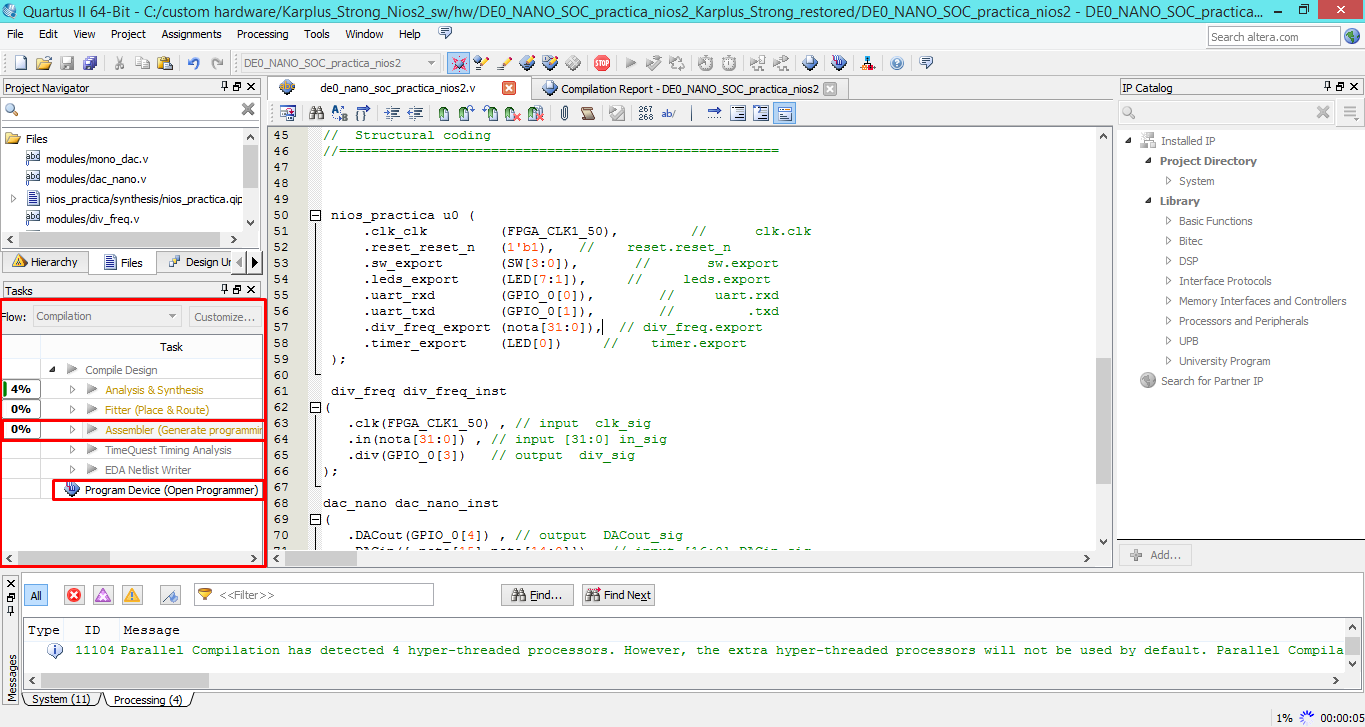Click the red Stop Processing icon
Screen dimensions: 1365x727
click(x=602, y=62)
